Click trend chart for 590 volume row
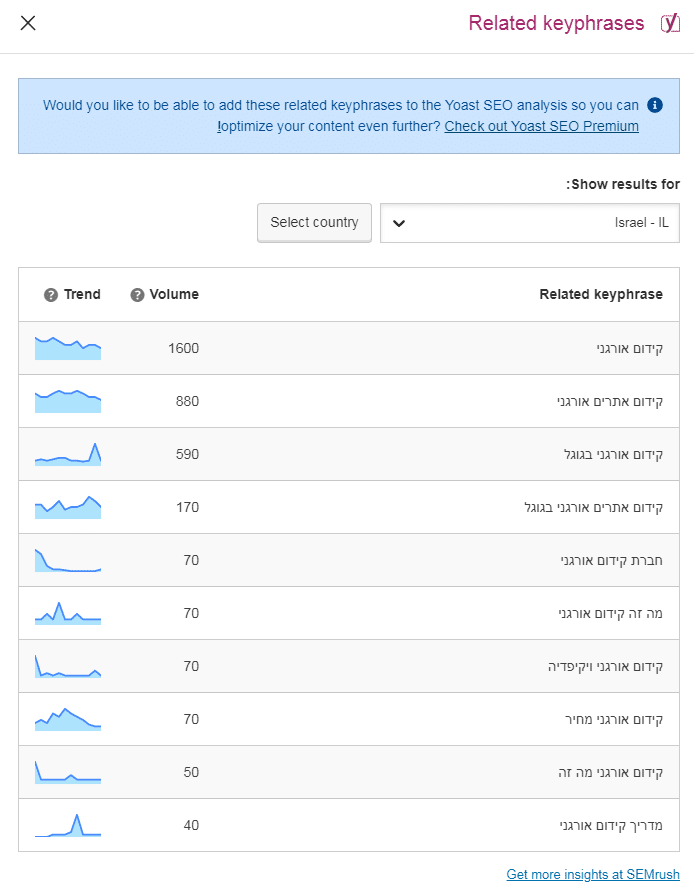The width and height of the screenshot is (694, 894). (68, 454)
